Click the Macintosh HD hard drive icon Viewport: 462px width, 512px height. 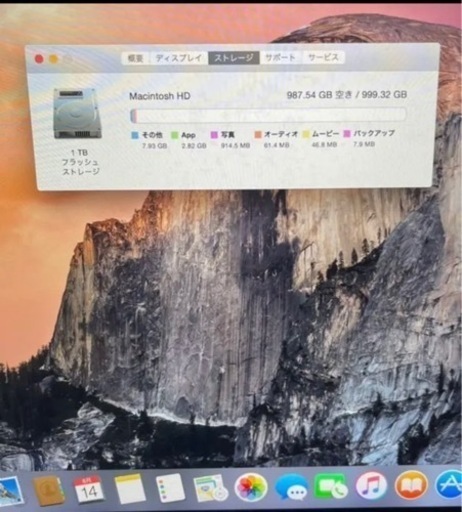click(77, 113)
